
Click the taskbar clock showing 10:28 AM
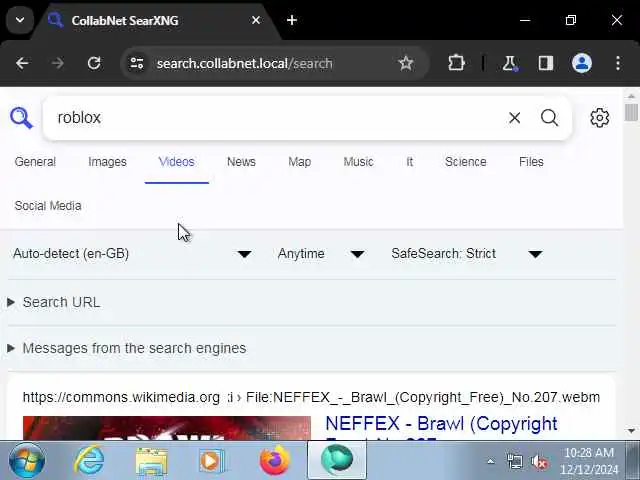(589, 461)
